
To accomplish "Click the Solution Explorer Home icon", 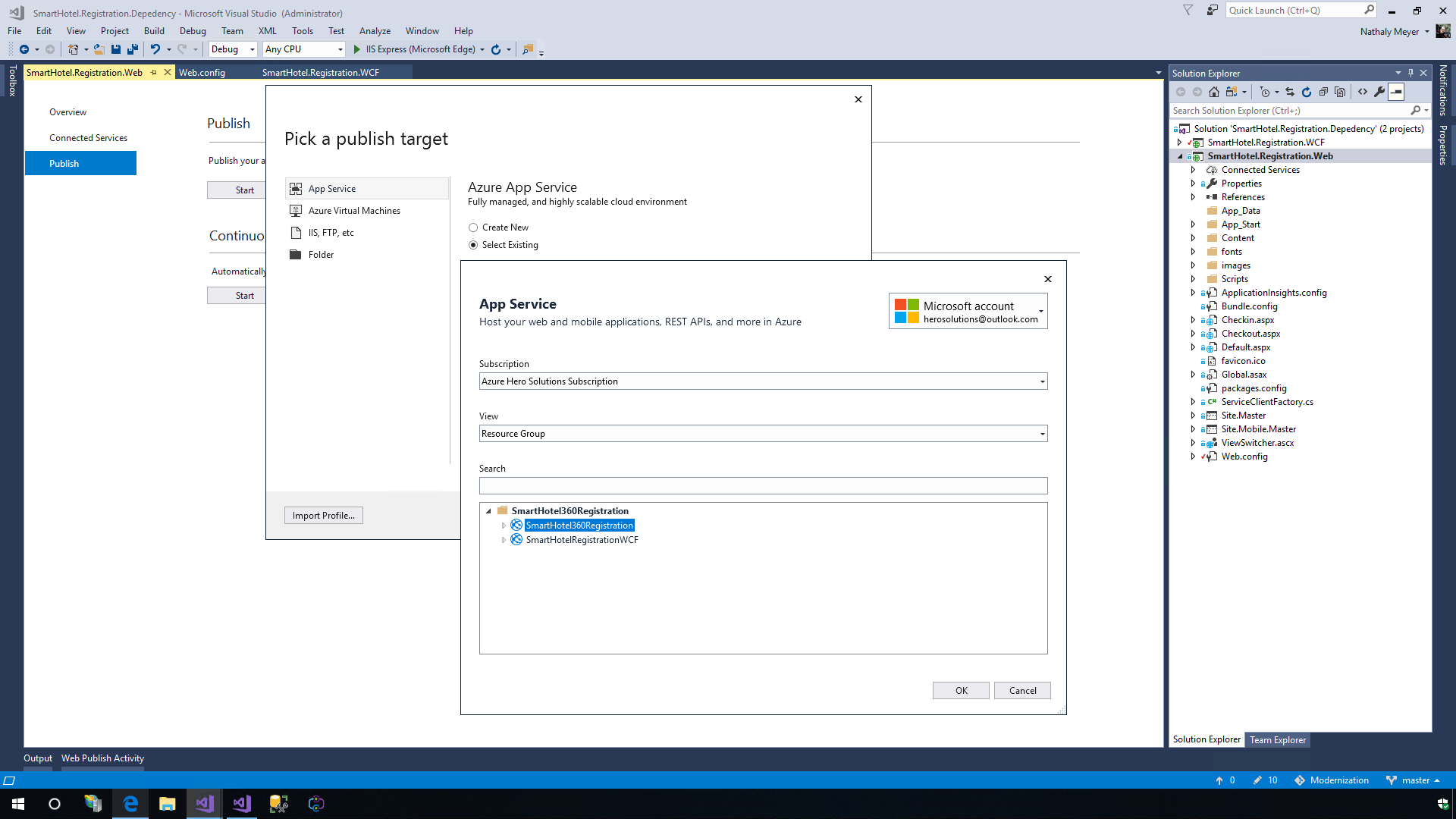I will click(x=1214, y=93).
